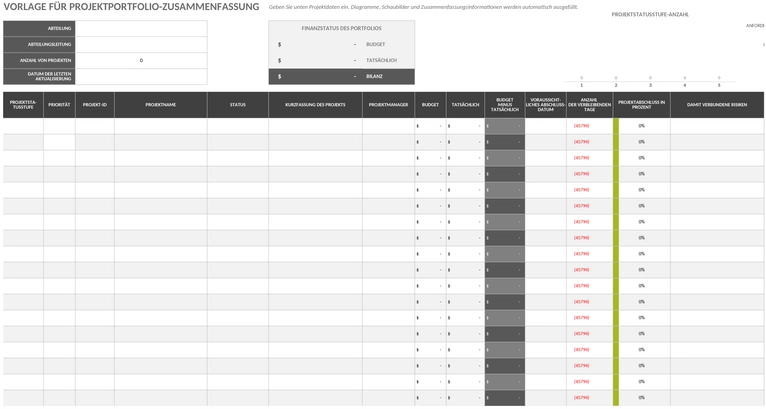Select the first data row's 0% completion cell

click(x=641, y=126)
